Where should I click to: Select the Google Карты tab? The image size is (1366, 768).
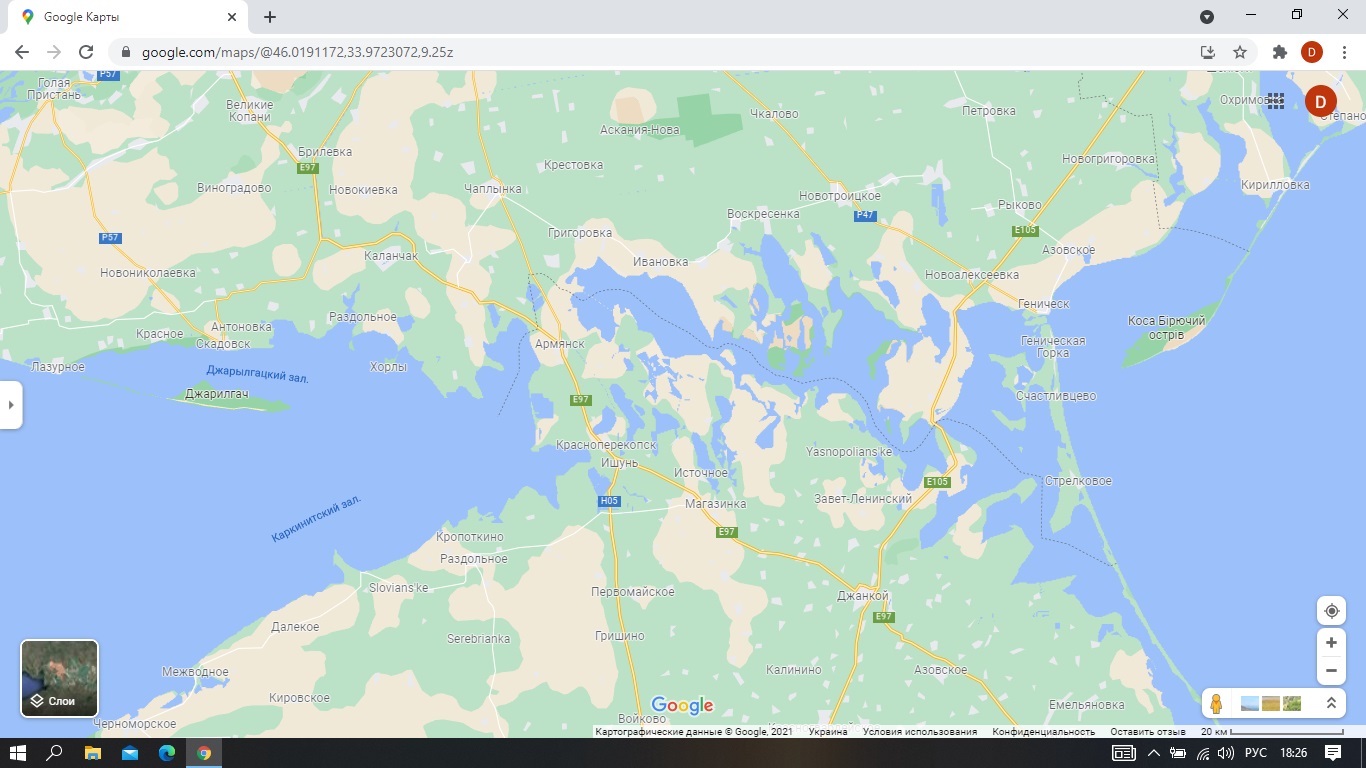point(130,17)
